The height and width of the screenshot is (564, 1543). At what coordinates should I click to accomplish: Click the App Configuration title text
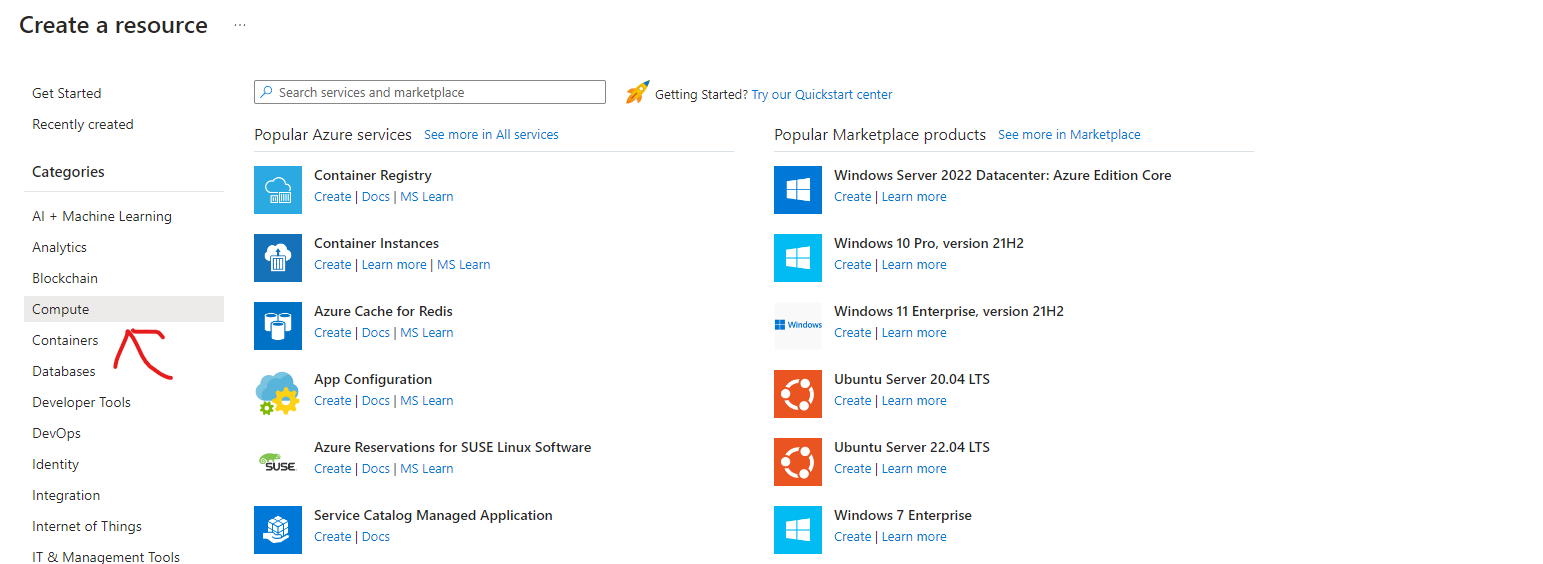pyautogui.click(x=373, y=379)
